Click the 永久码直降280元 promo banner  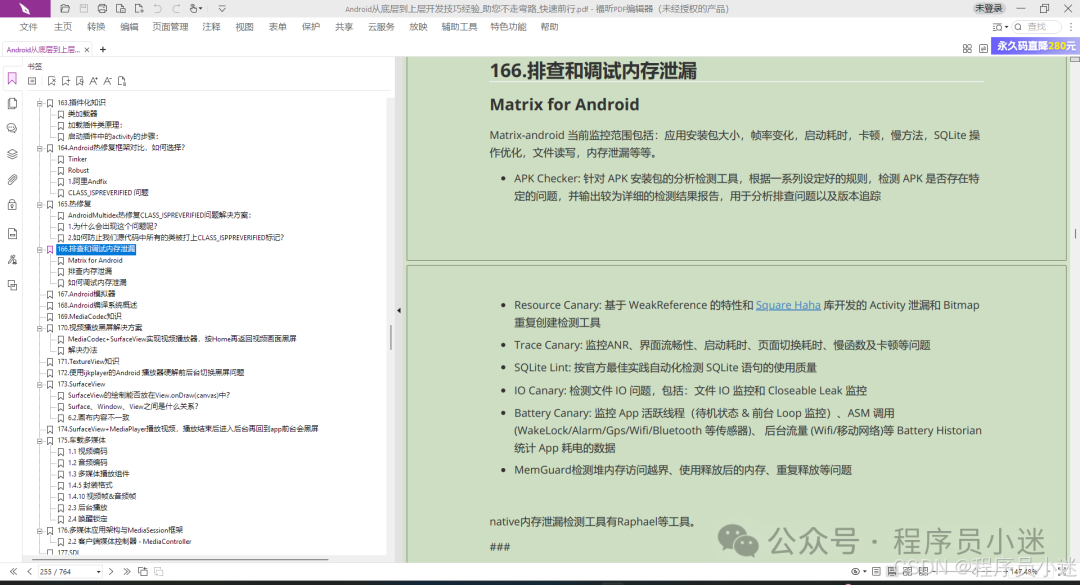point(1035,46)
